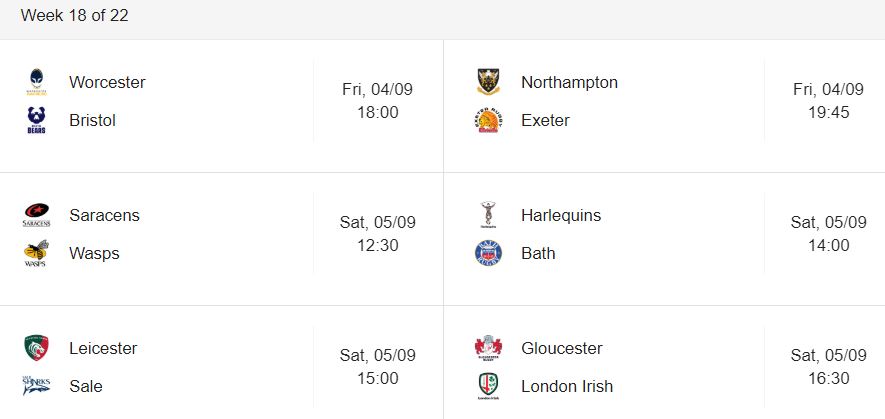This screenshot has width=885, height=419.
Task: Click the Exeter Chiefs logo
Action: (x=488, y=120)
